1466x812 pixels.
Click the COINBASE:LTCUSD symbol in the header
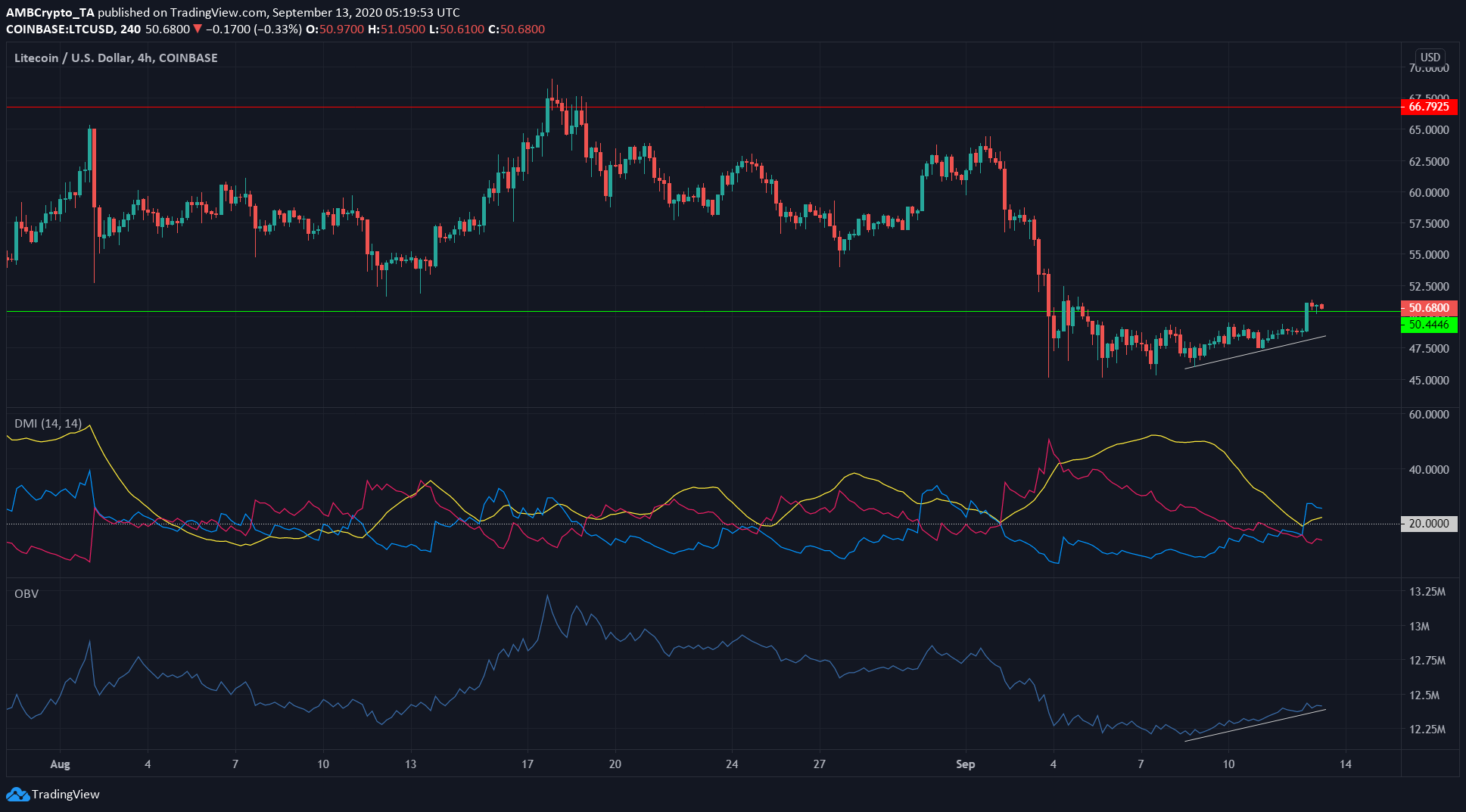pos(61,30)
